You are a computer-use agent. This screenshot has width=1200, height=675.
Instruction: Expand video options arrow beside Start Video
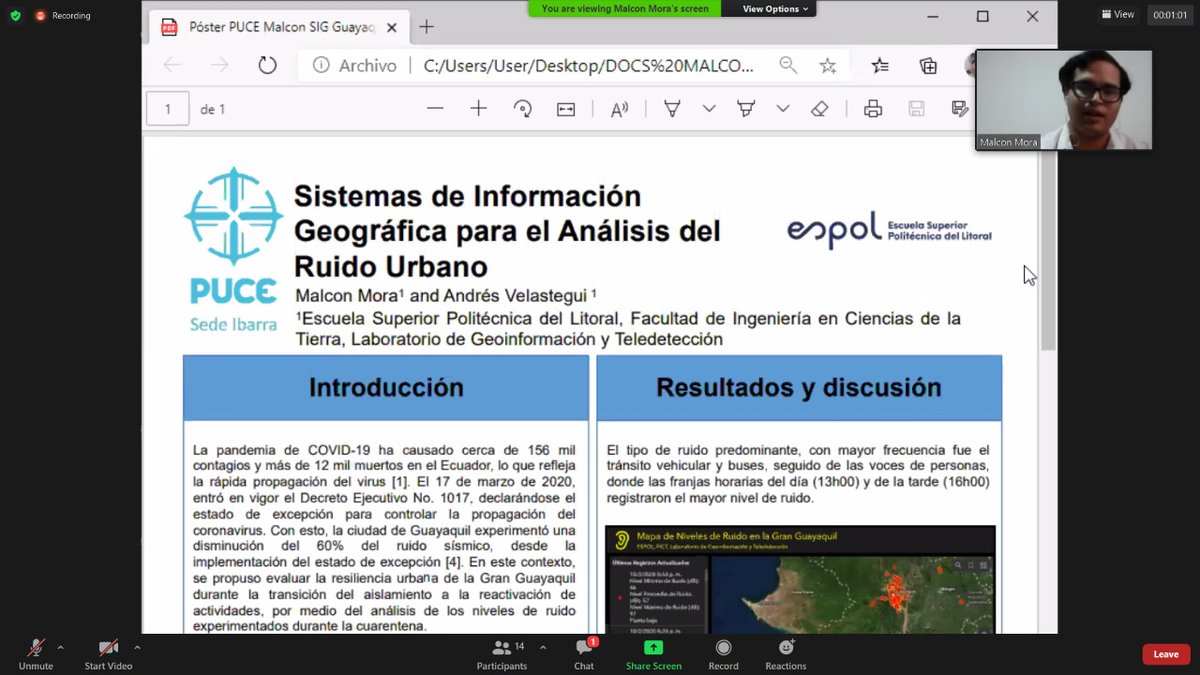tap(137, 647)
